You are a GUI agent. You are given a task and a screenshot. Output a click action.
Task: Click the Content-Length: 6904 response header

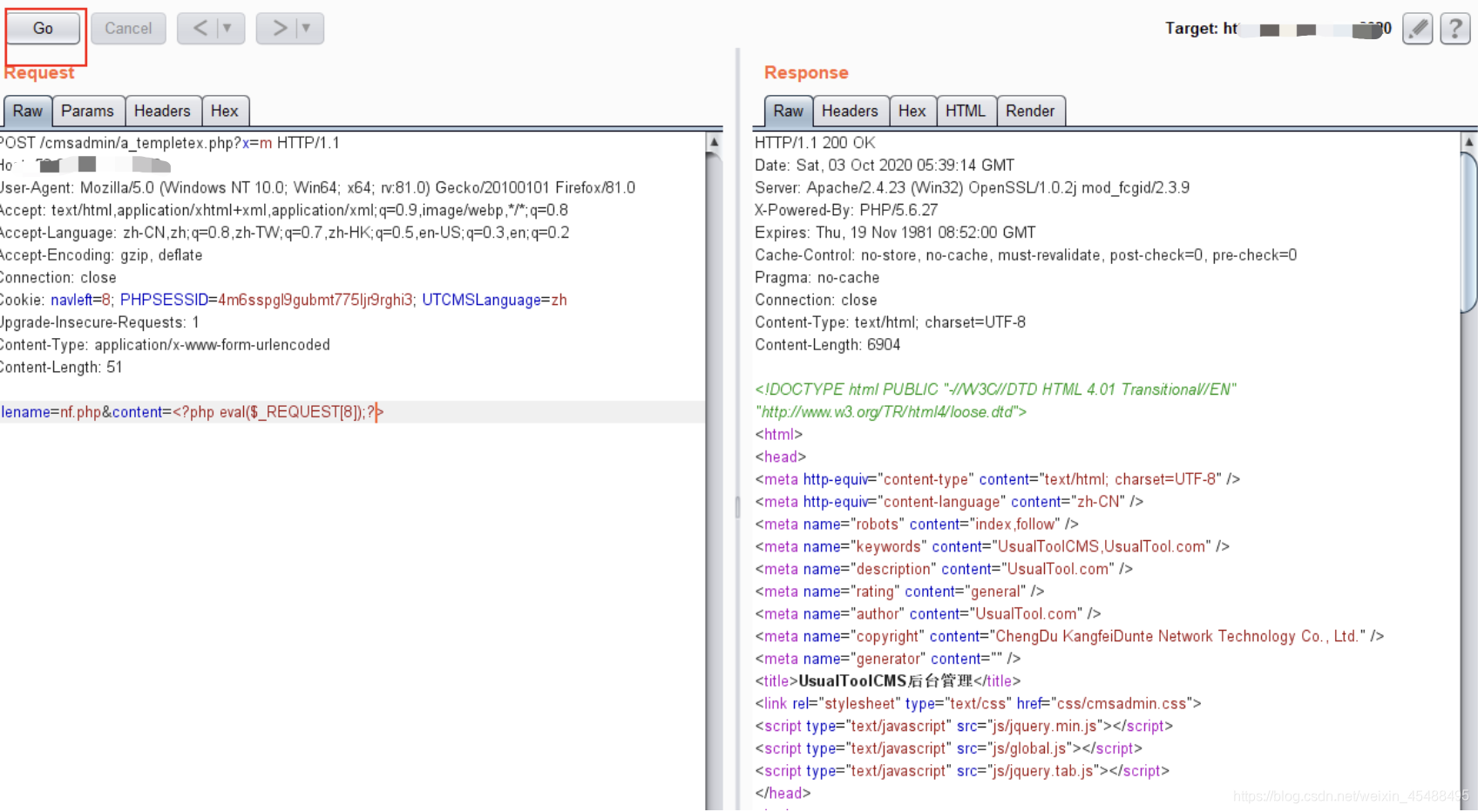tap(827, 344)
